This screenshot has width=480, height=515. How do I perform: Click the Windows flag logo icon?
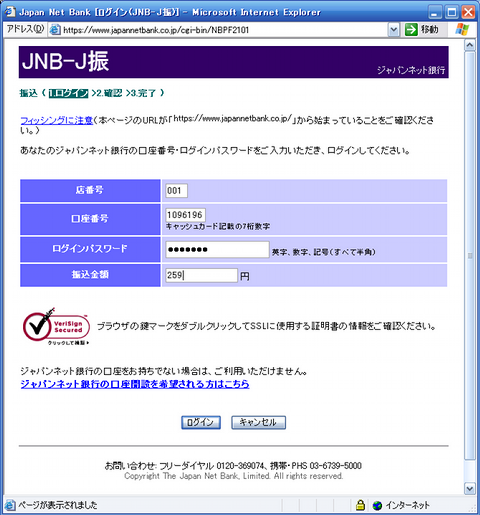462,29
